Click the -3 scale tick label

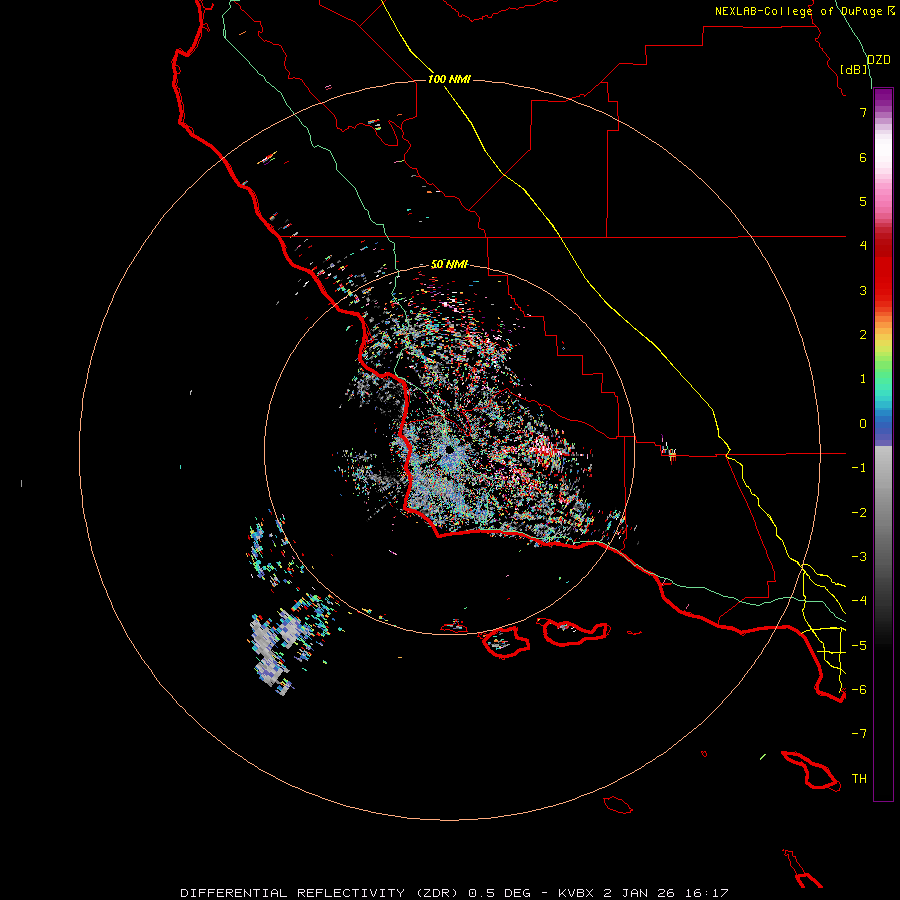tap(859, 557)
